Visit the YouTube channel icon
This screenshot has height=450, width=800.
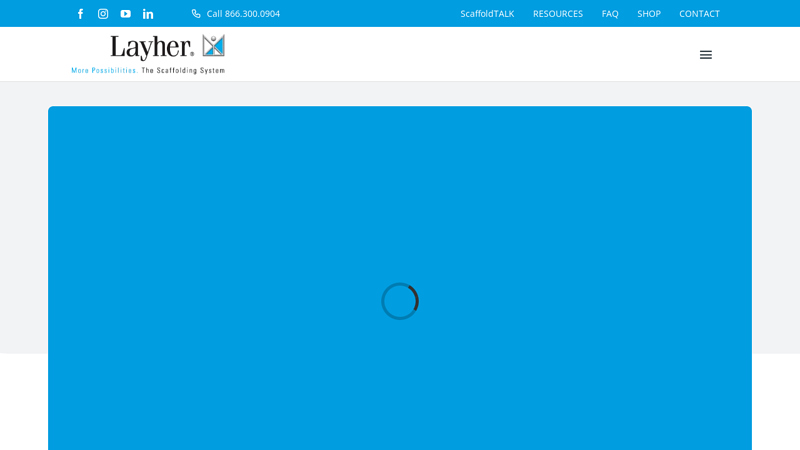pos(126,14)
